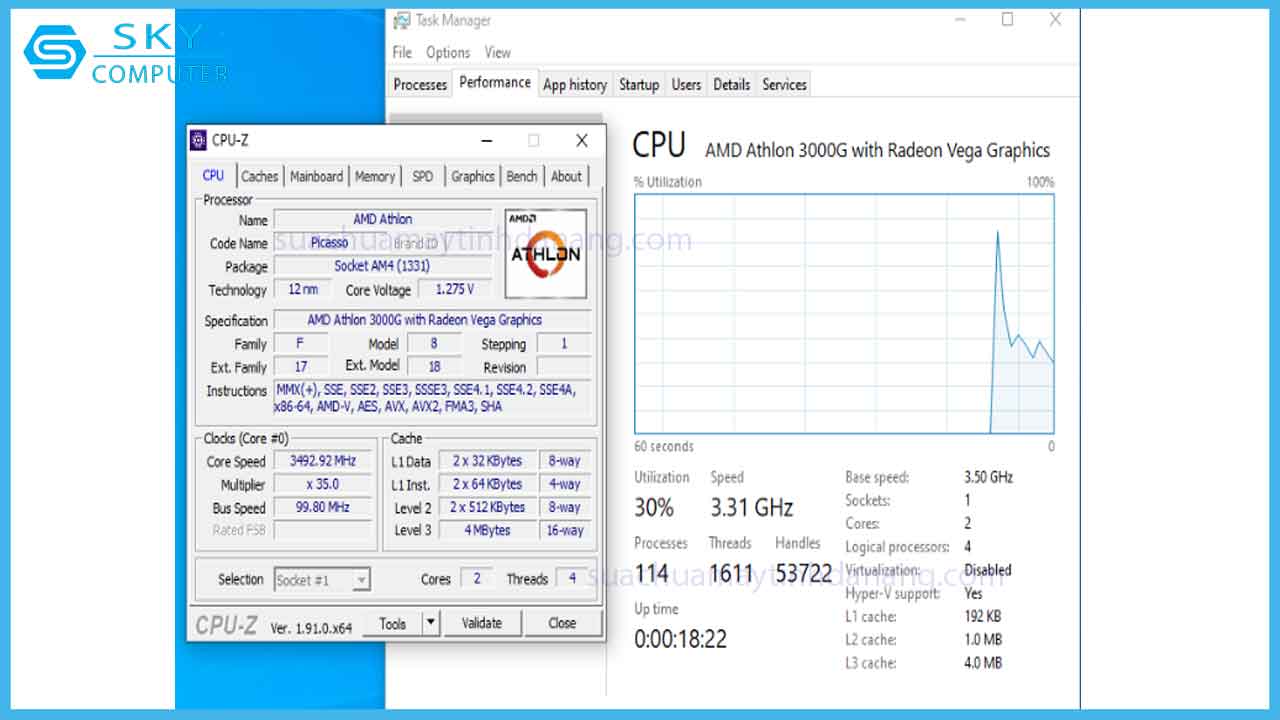Click the Name field showing AMD Athlon
This screenshot has width=1280, height=720.
383,219
